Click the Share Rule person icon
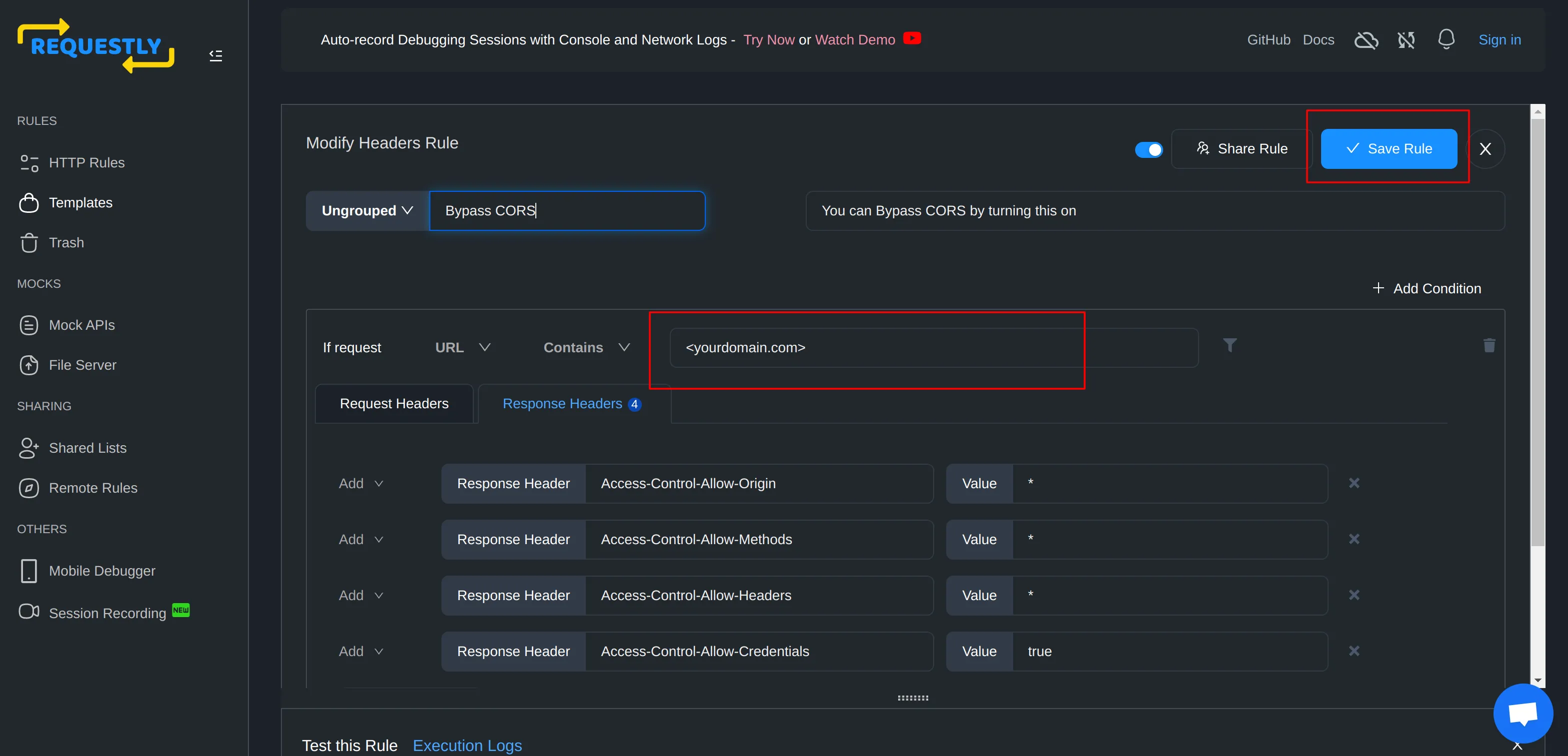 [x=1201, y=149]
